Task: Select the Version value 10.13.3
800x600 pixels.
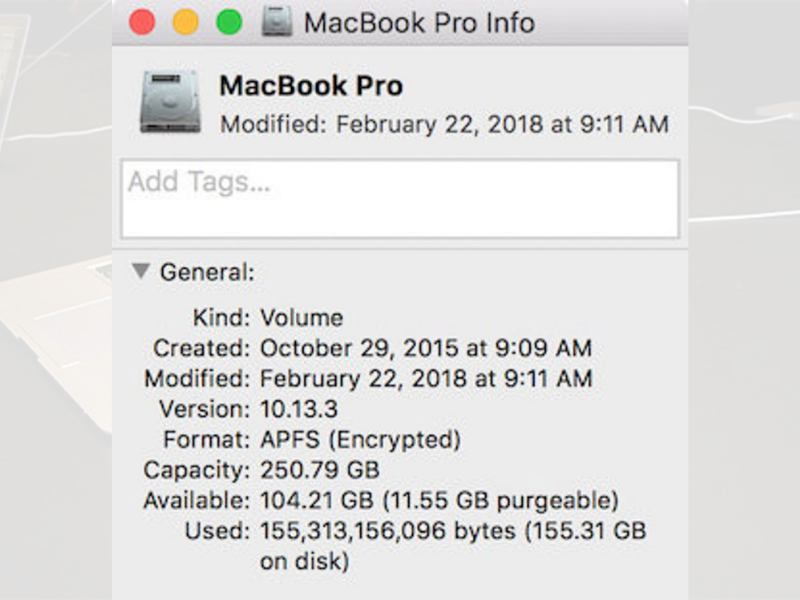Action: point(299,409)
